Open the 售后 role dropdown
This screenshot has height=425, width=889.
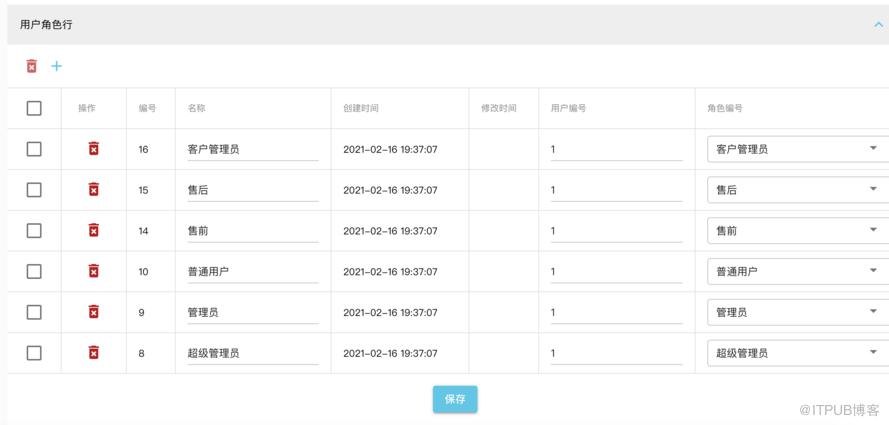[798, 190]
